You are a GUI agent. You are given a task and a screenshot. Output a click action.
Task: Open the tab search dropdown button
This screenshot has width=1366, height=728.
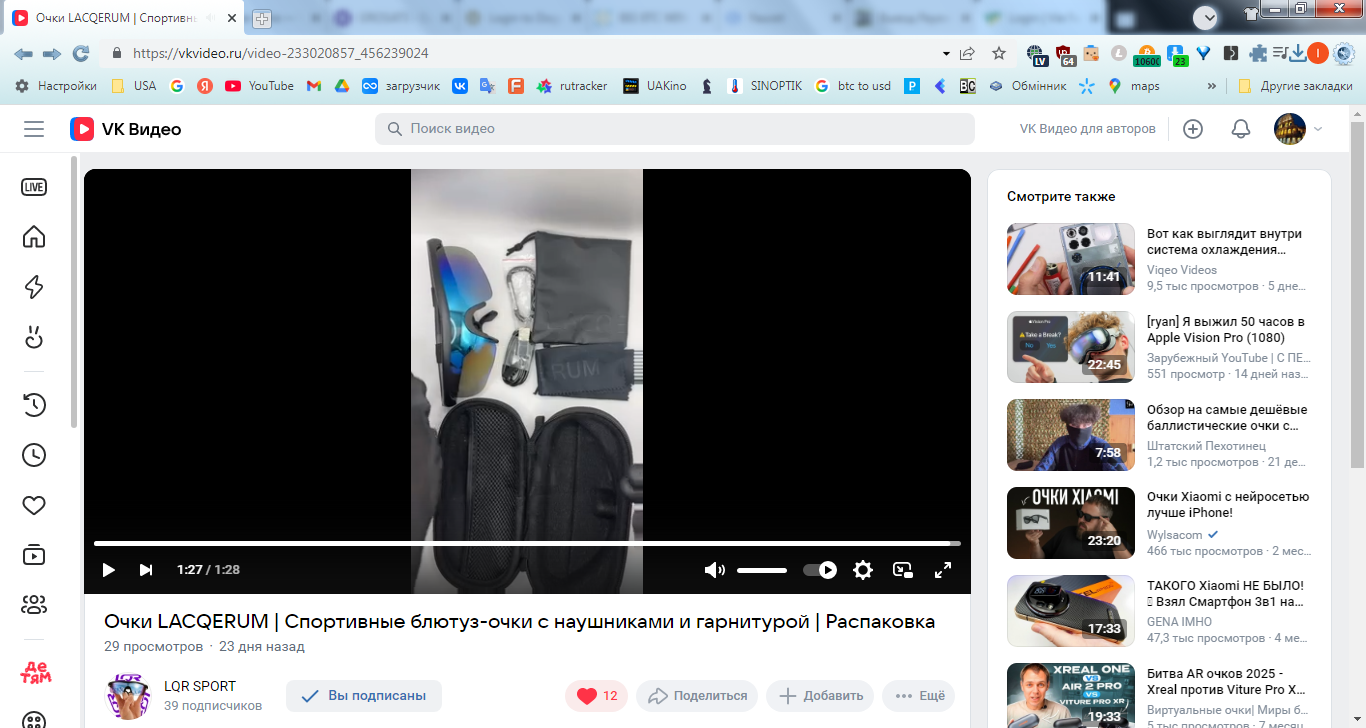1206,17
